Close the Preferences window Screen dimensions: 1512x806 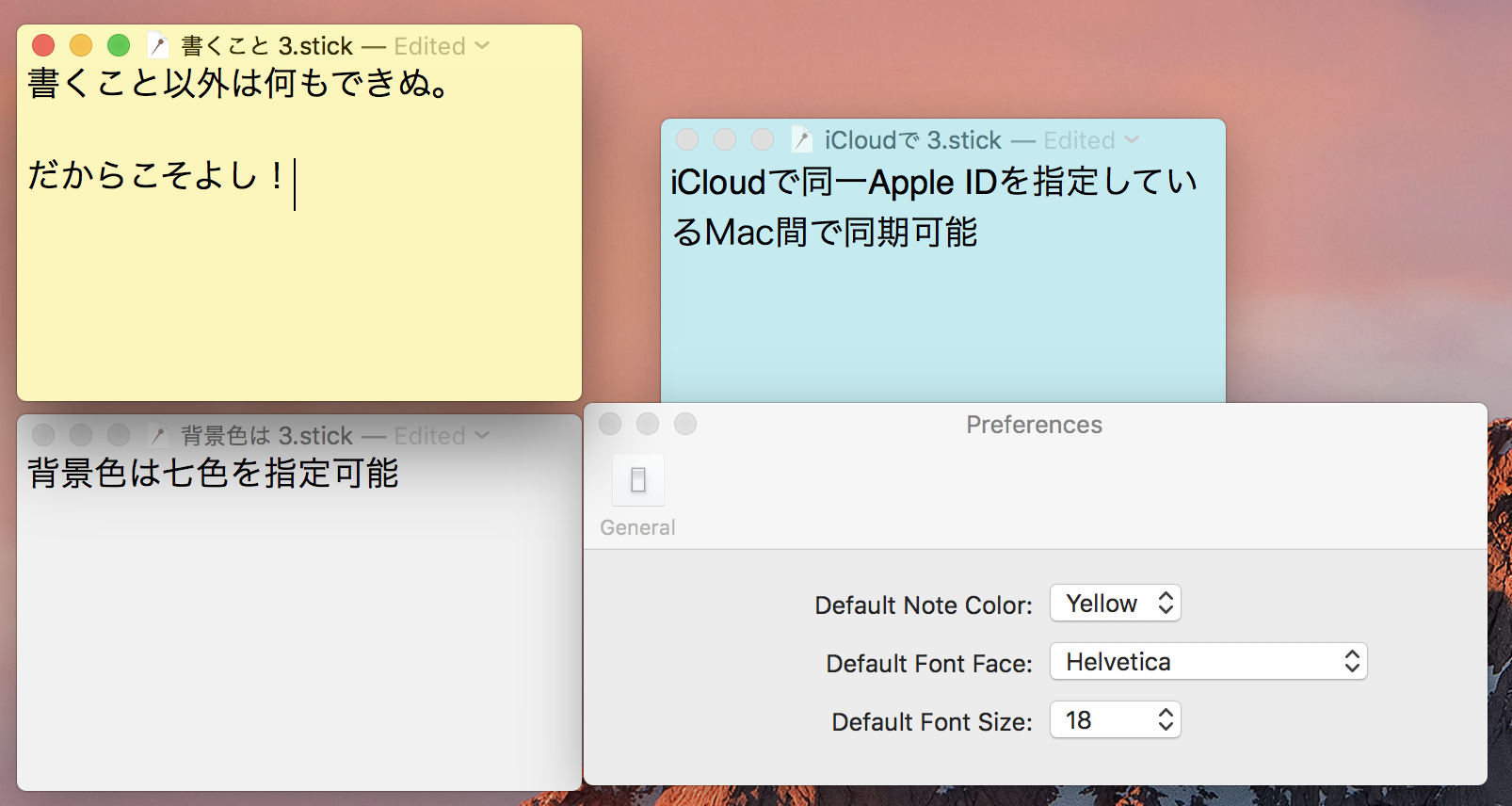(x=610, y=424)
